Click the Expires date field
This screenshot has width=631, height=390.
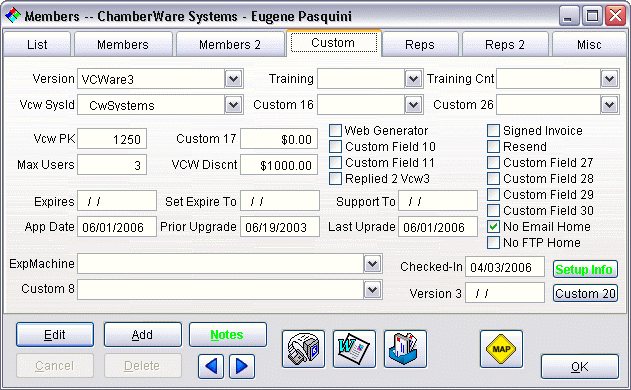tap(117, 201)
